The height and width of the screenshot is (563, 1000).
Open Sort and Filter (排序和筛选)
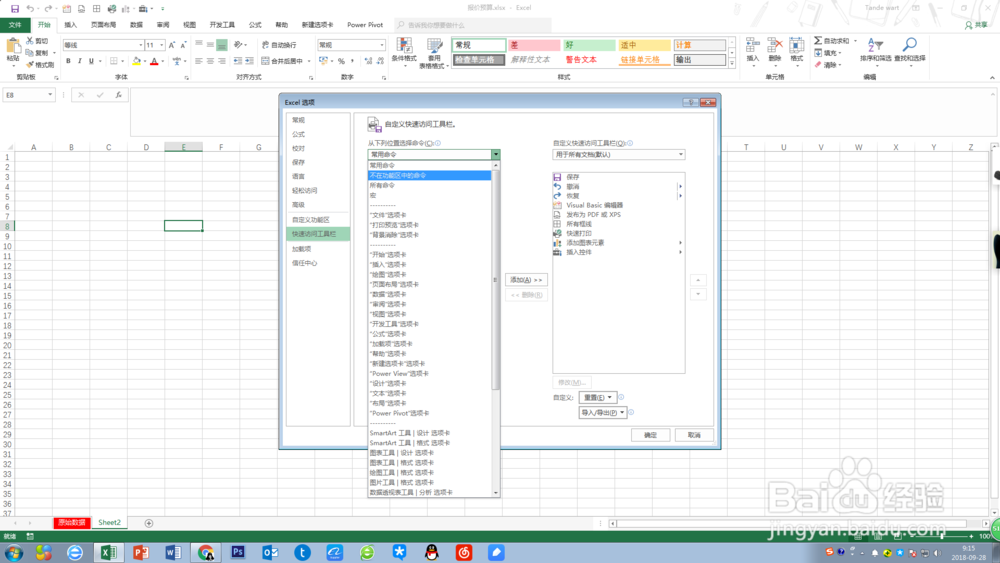876,50
